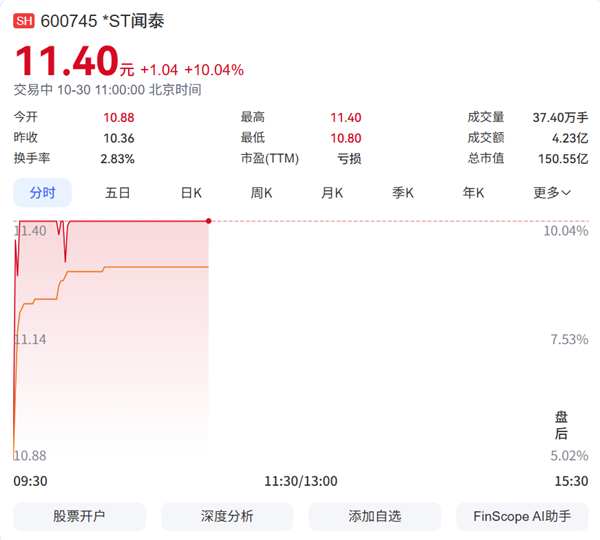Screen dimensions: 600x540
Task: Click the 7.53% axis label on chart
Action: click(569, 339)
